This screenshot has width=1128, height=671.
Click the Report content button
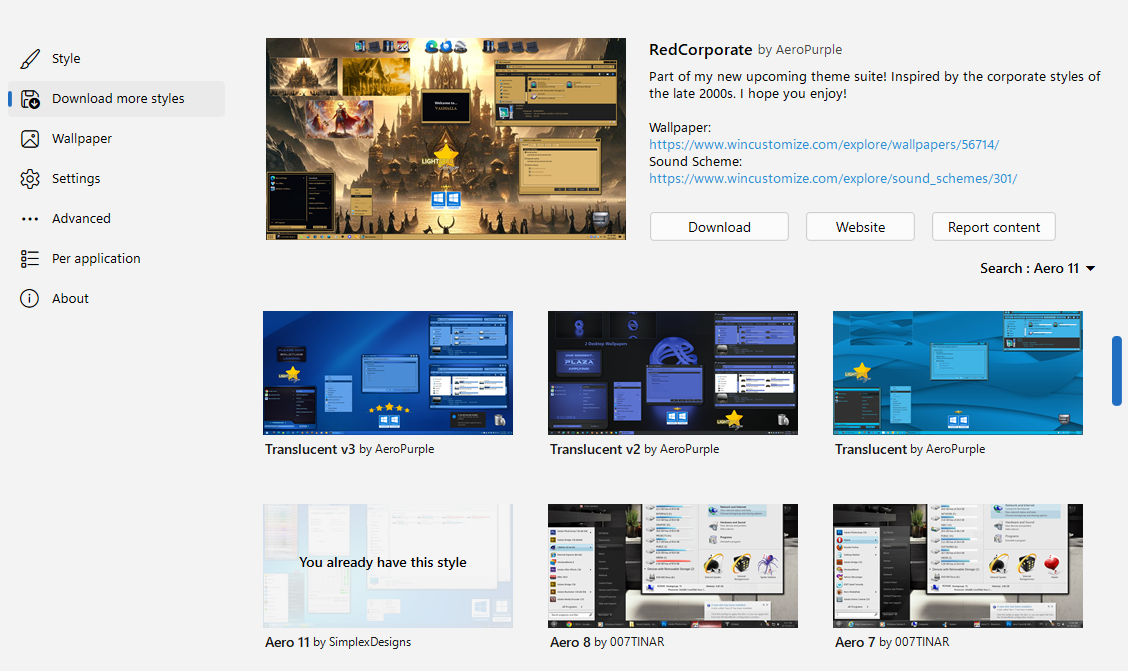click(x=994, y=227)
